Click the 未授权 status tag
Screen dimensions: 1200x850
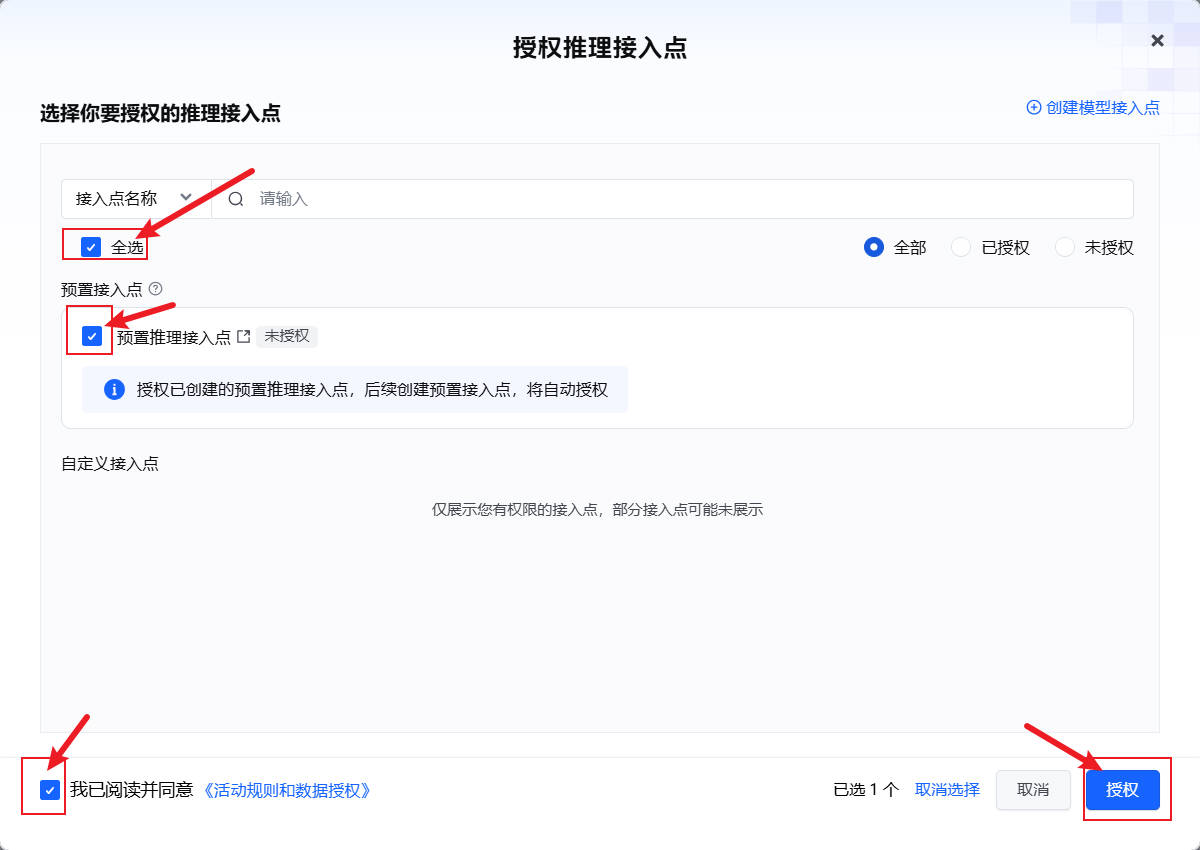click(287, 336)
